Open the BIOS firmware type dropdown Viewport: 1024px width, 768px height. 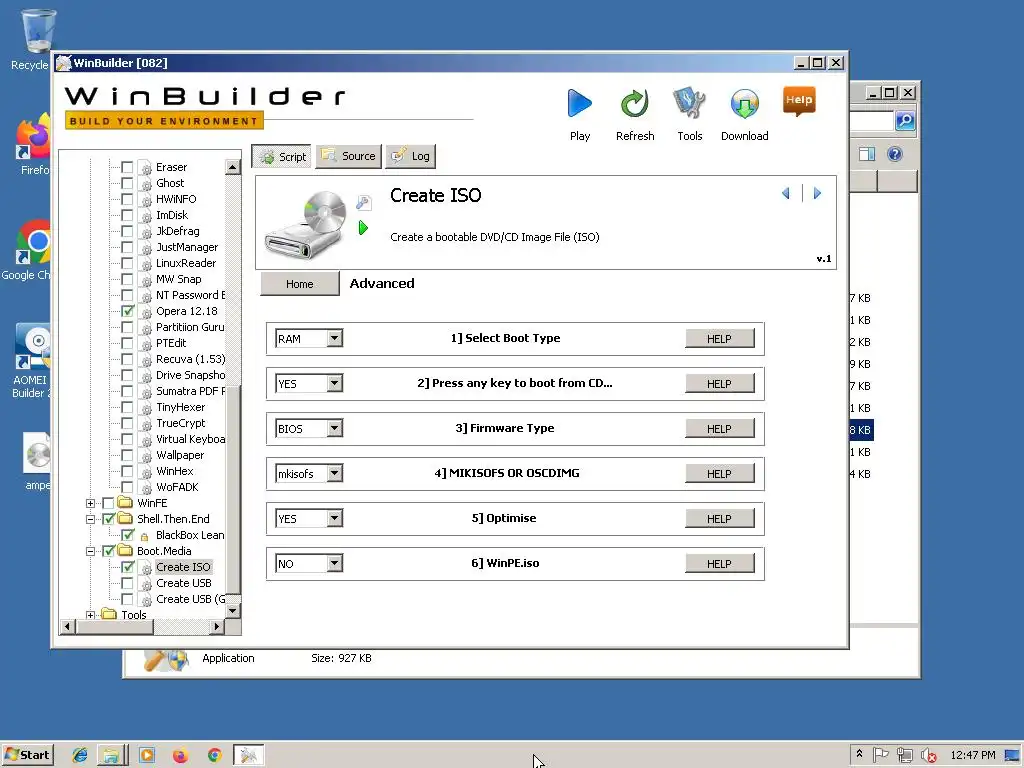334,428
